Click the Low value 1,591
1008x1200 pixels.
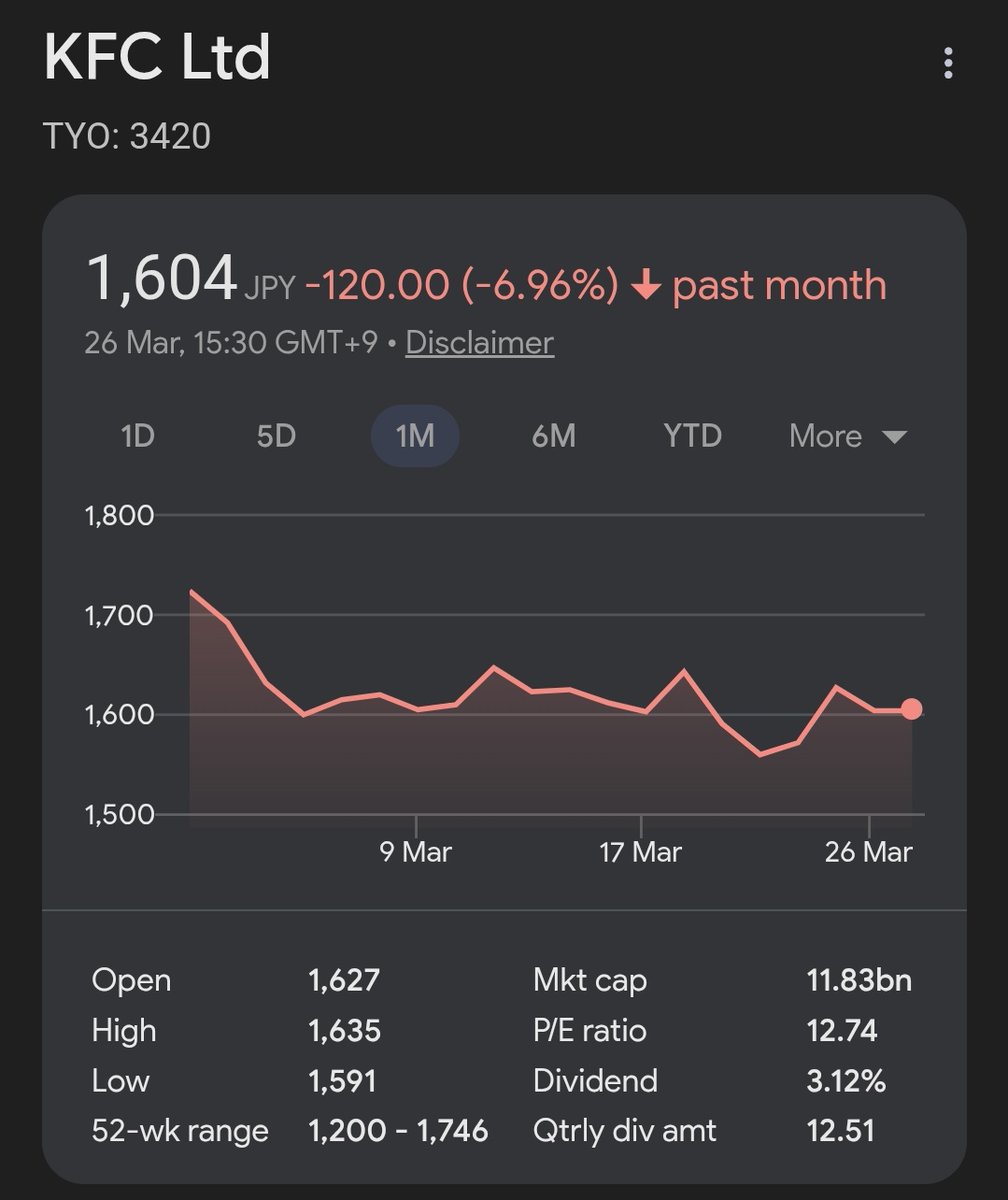[342, 1080]
